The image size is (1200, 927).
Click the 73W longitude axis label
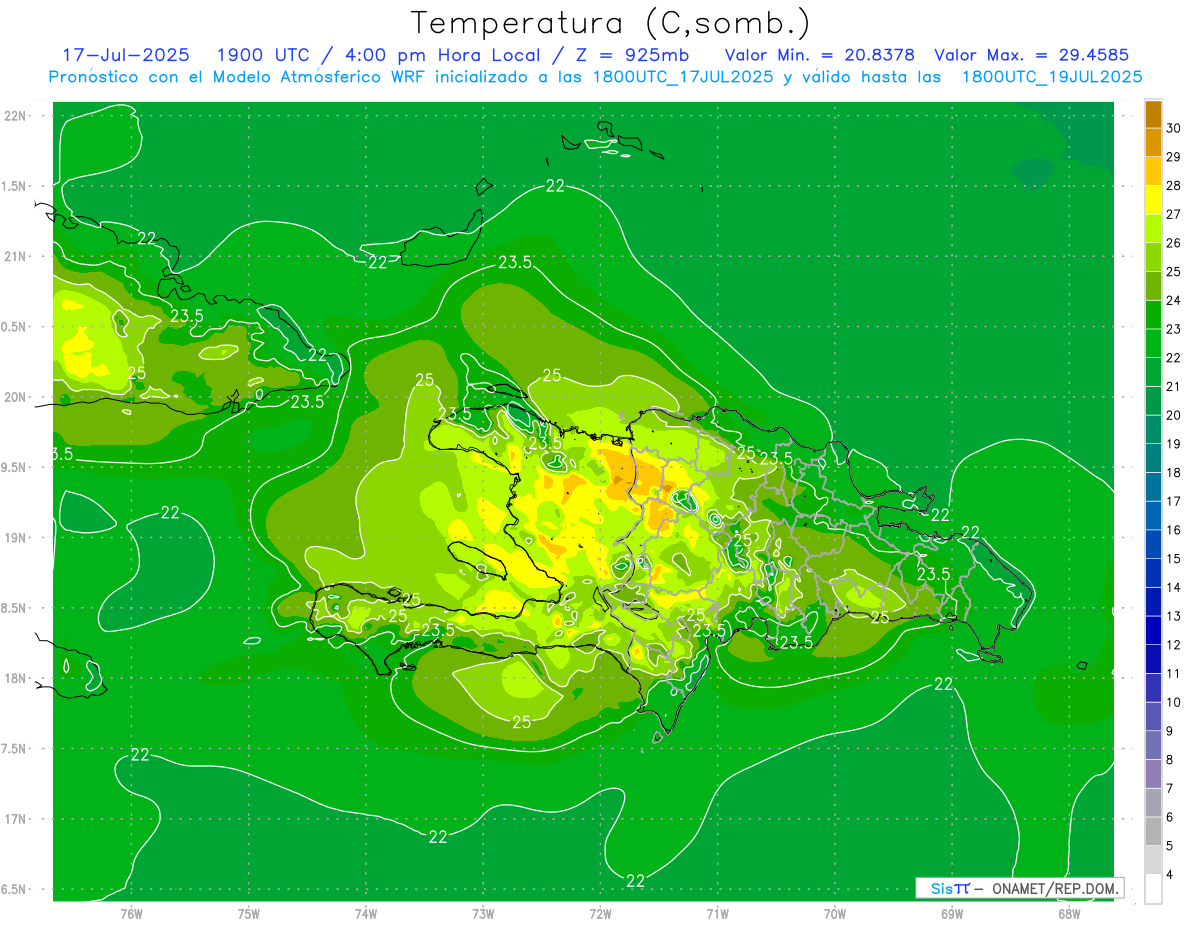pos(483,914)
